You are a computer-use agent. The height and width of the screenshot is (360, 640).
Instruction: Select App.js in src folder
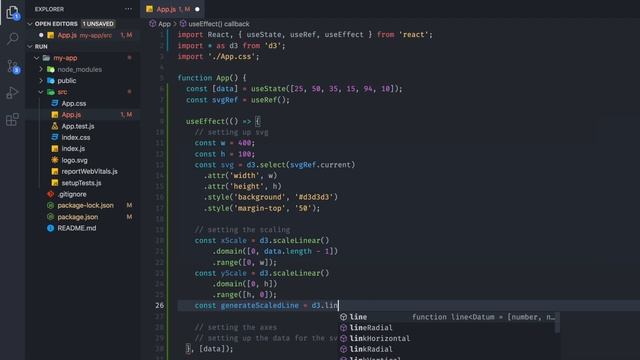[83, 115]
